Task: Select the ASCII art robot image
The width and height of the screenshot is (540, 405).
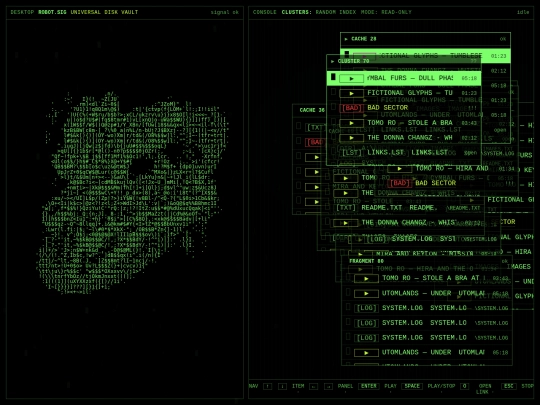Action: [x=133, y=193]
